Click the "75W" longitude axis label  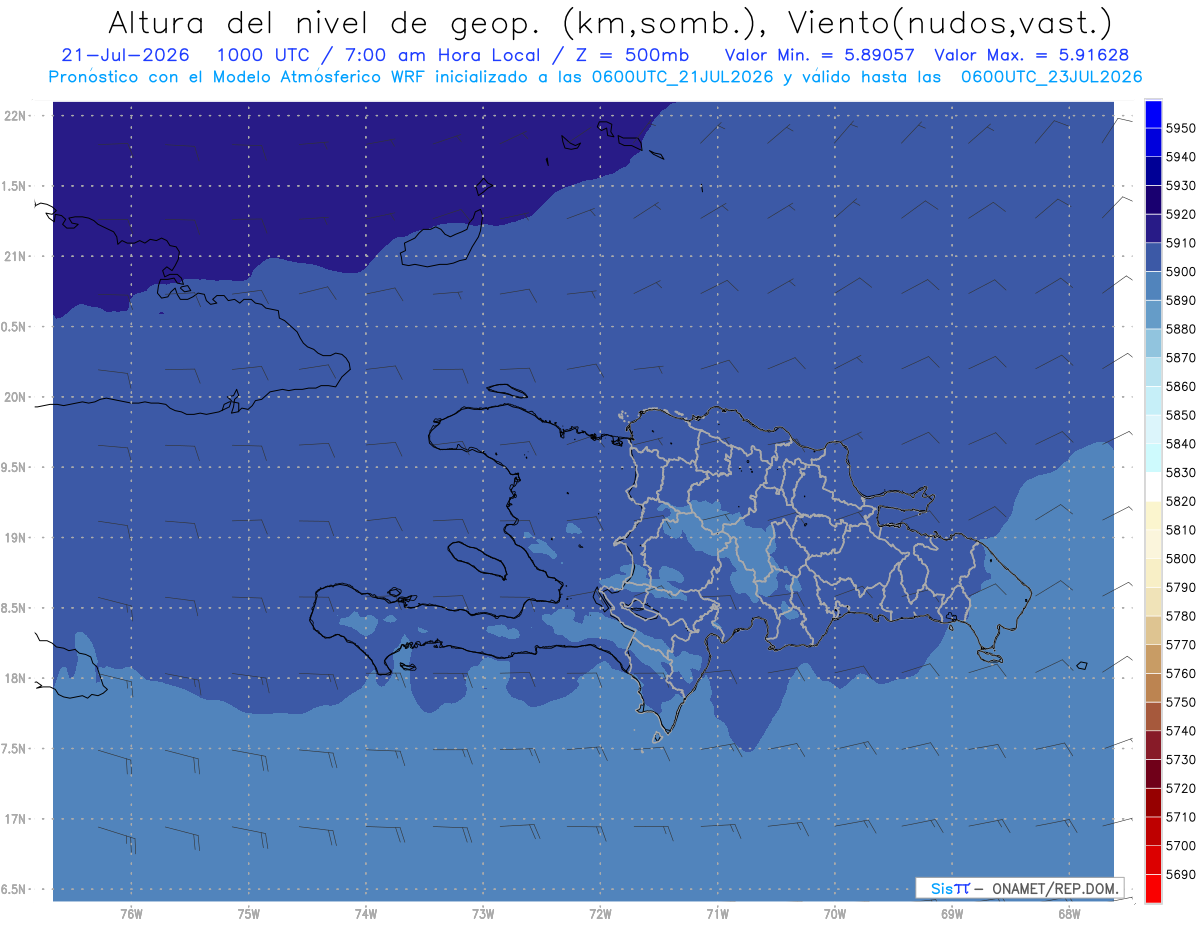tap(249, 914)
